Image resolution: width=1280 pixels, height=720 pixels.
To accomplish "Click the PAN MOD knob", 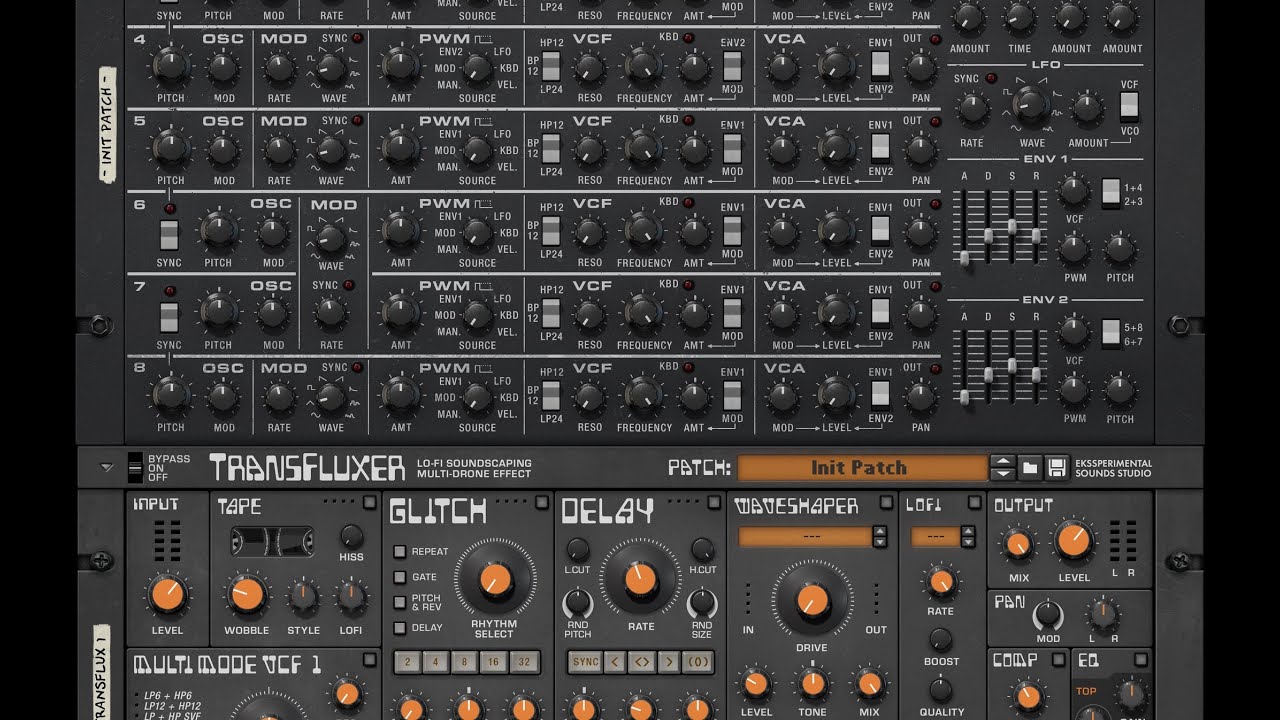I will (x=1047, y=615).
